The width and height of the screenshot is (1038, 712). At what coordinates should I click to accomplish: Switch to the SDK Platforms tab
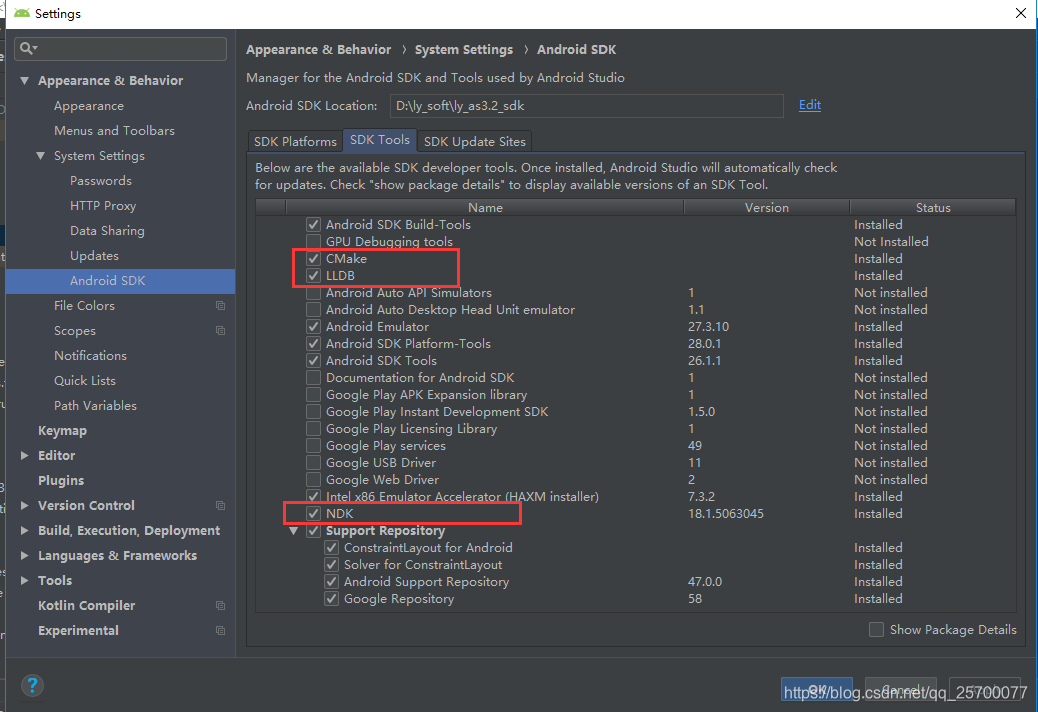pos(295,142)
